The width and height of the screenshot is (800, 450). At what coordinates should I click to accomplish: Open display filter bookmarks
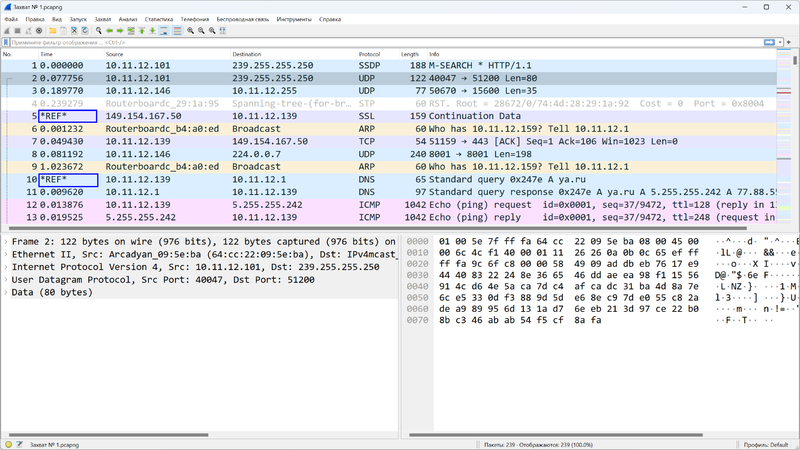pyautogui.click(x=6, y=42)
